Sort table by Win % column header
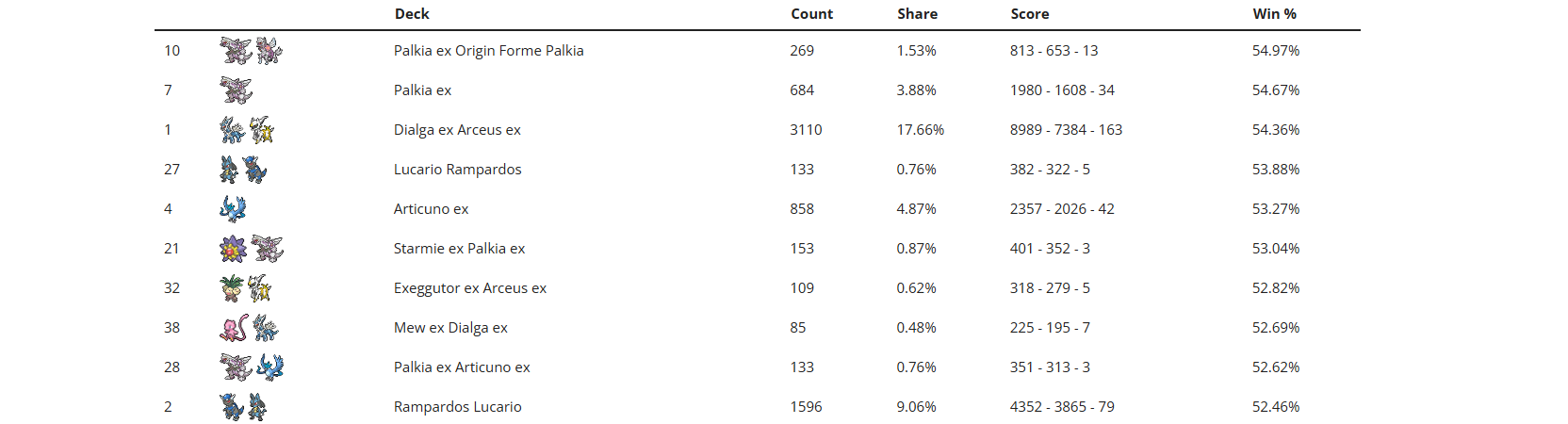This screenshot has width=1568, height=424. (x=1274, y=14)
